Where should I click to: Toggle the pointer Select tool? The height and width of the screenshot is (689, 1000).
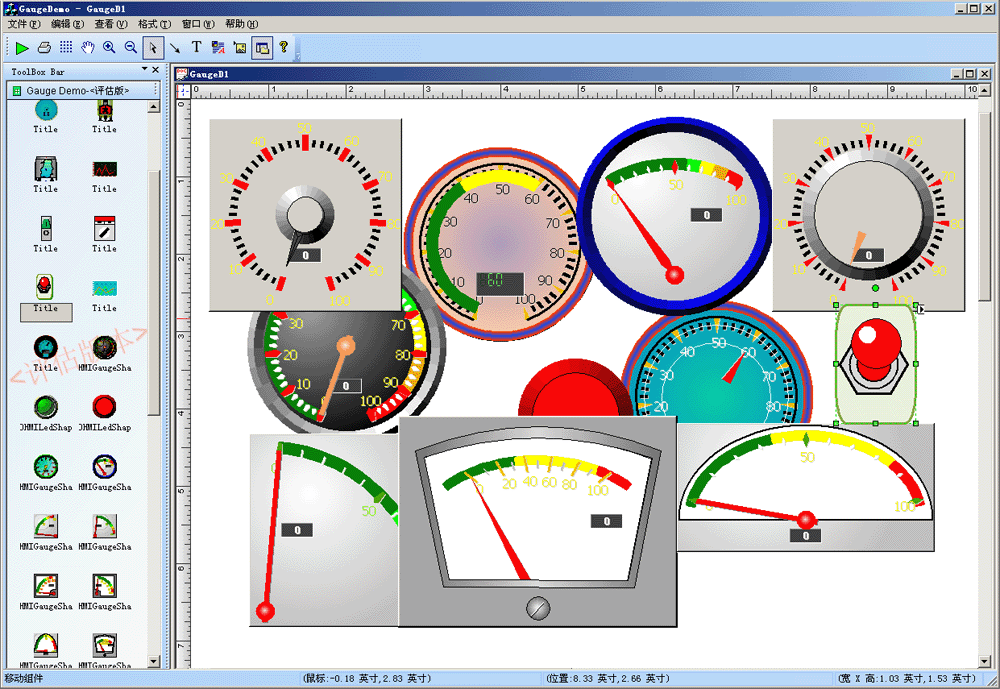[153, 47]
